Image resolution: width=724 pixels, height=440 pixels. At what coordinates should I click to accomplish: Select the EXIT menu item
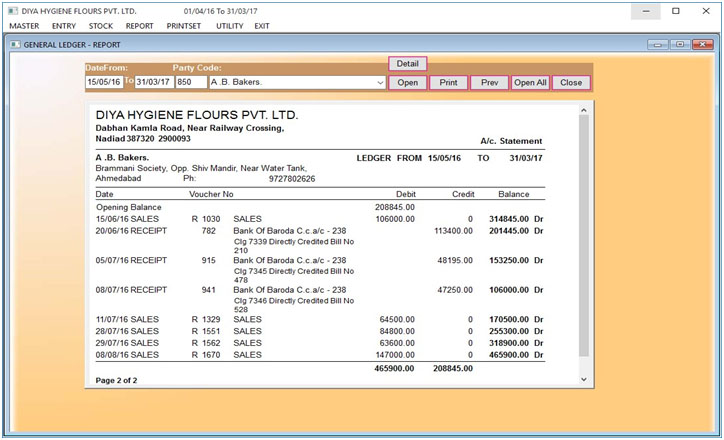pyautogui.click(x=262, y=25)
